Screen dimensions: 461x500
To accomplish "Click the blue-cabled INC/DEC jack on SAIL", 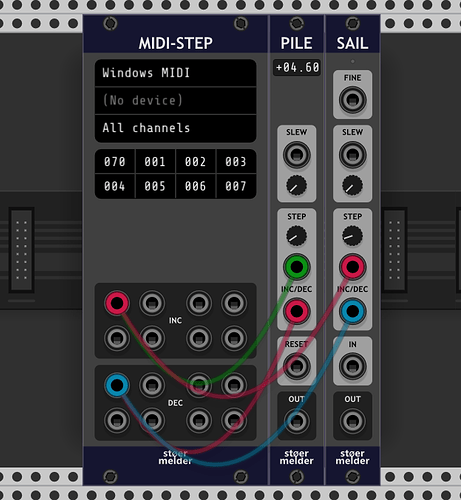I will pyautogui.click(x=352, y=311).
